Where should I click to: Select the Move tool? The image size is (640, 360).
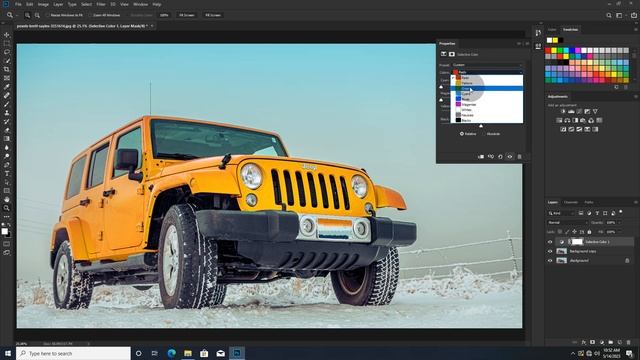pos(7,35)
